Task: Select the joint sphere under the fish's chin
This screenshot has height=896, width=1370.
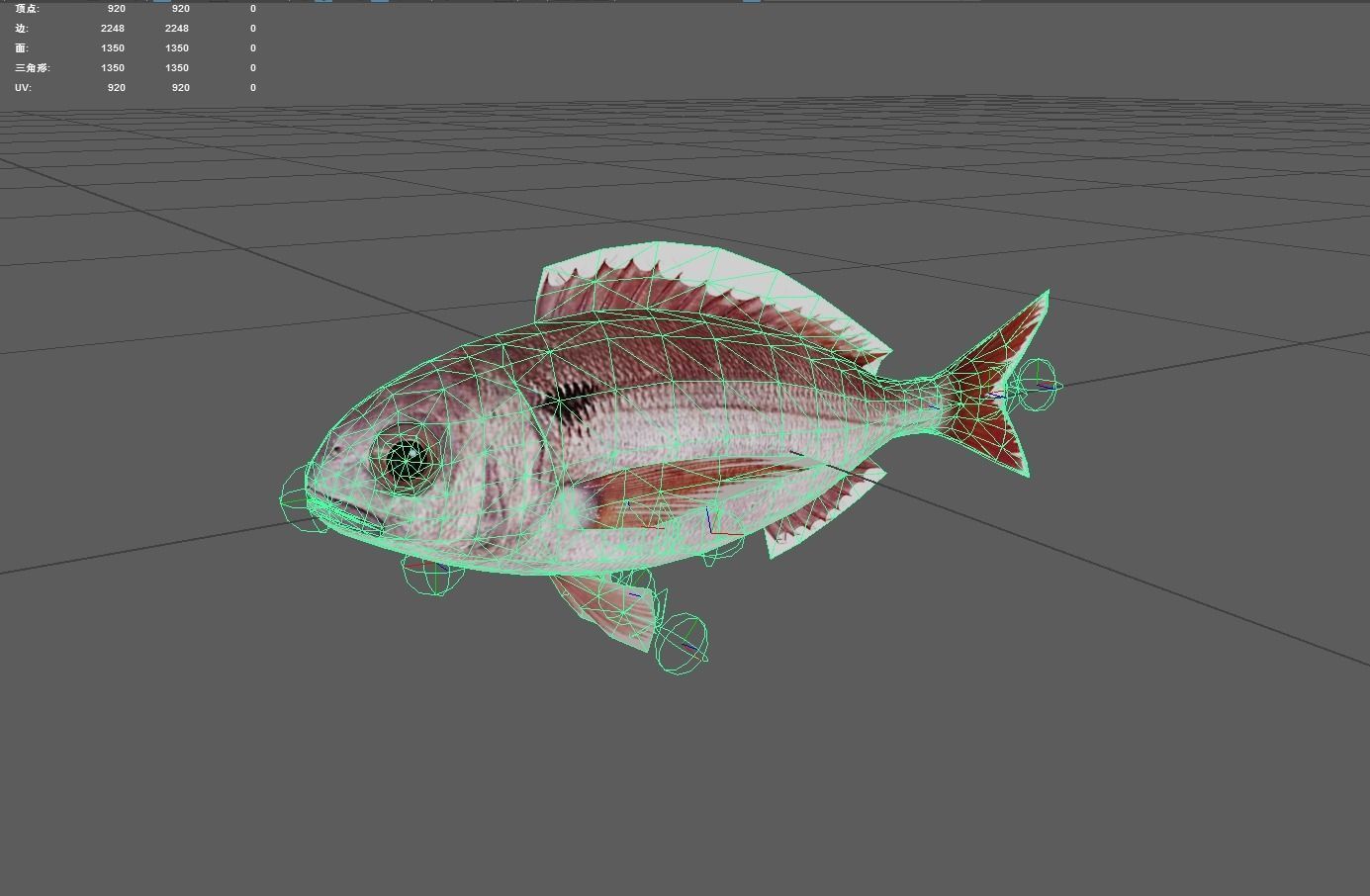Action: [x=433, y=572]
